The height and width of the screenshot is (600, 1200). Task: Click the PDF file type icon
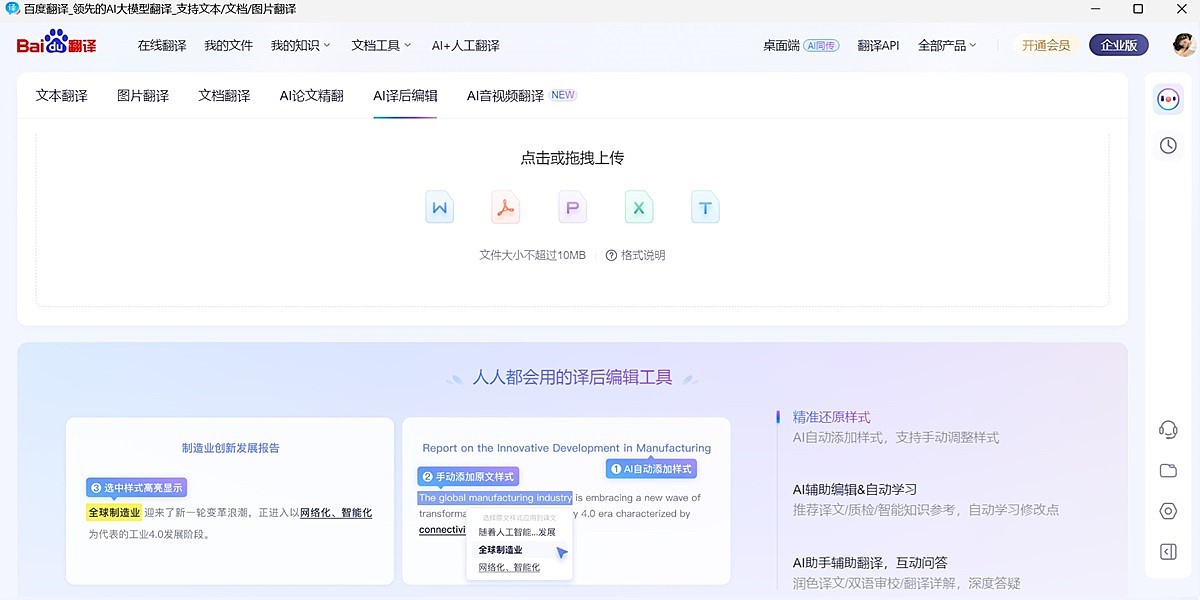click(506, 207)
